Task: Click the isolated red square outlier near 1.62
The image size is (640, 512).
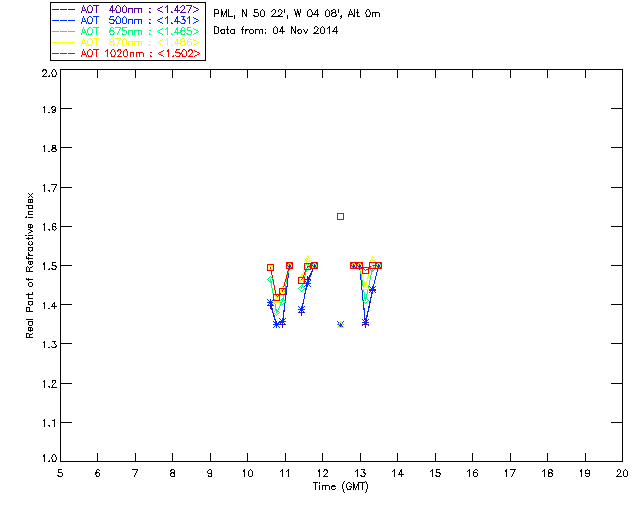Action: 340,216
